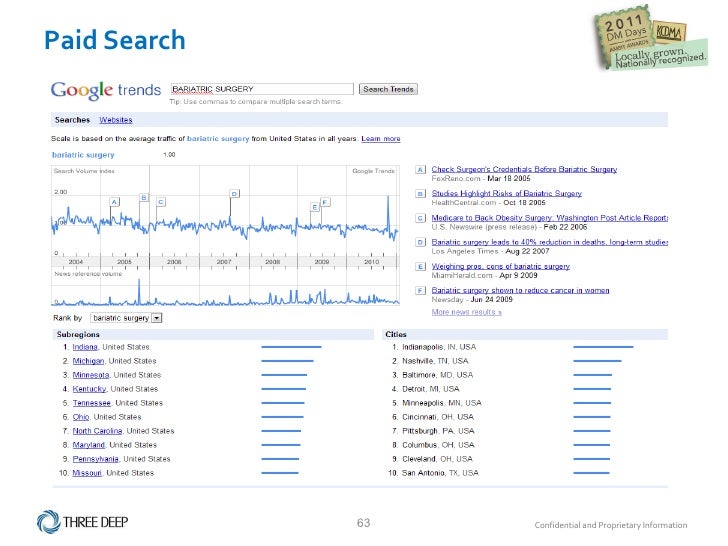Viewport: 728px width, 546px height.
Task: Click the C legend box beside news list
Action: 420,218
